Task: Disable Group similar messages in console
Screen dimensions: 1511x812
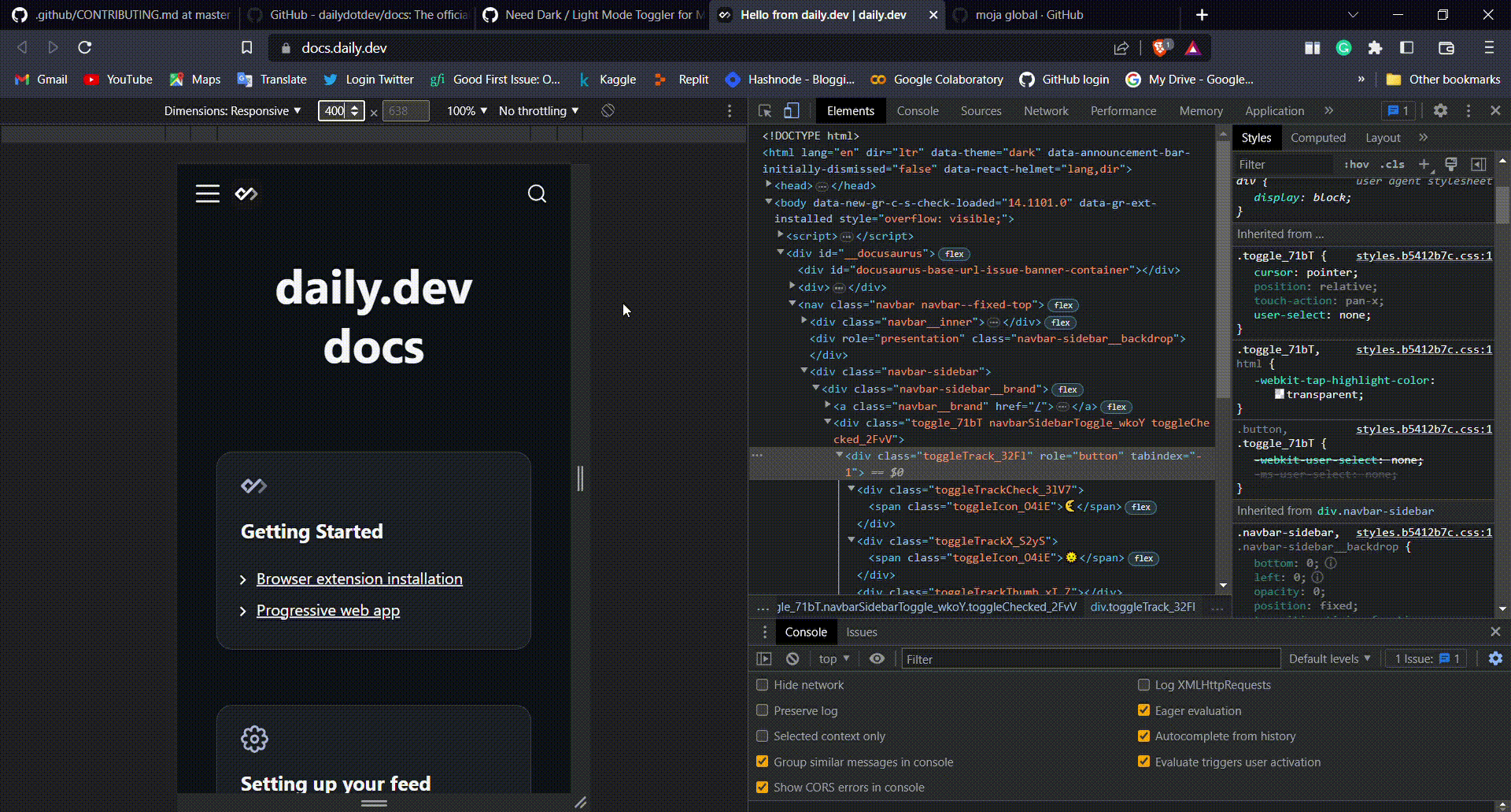Action: point(762,762)
